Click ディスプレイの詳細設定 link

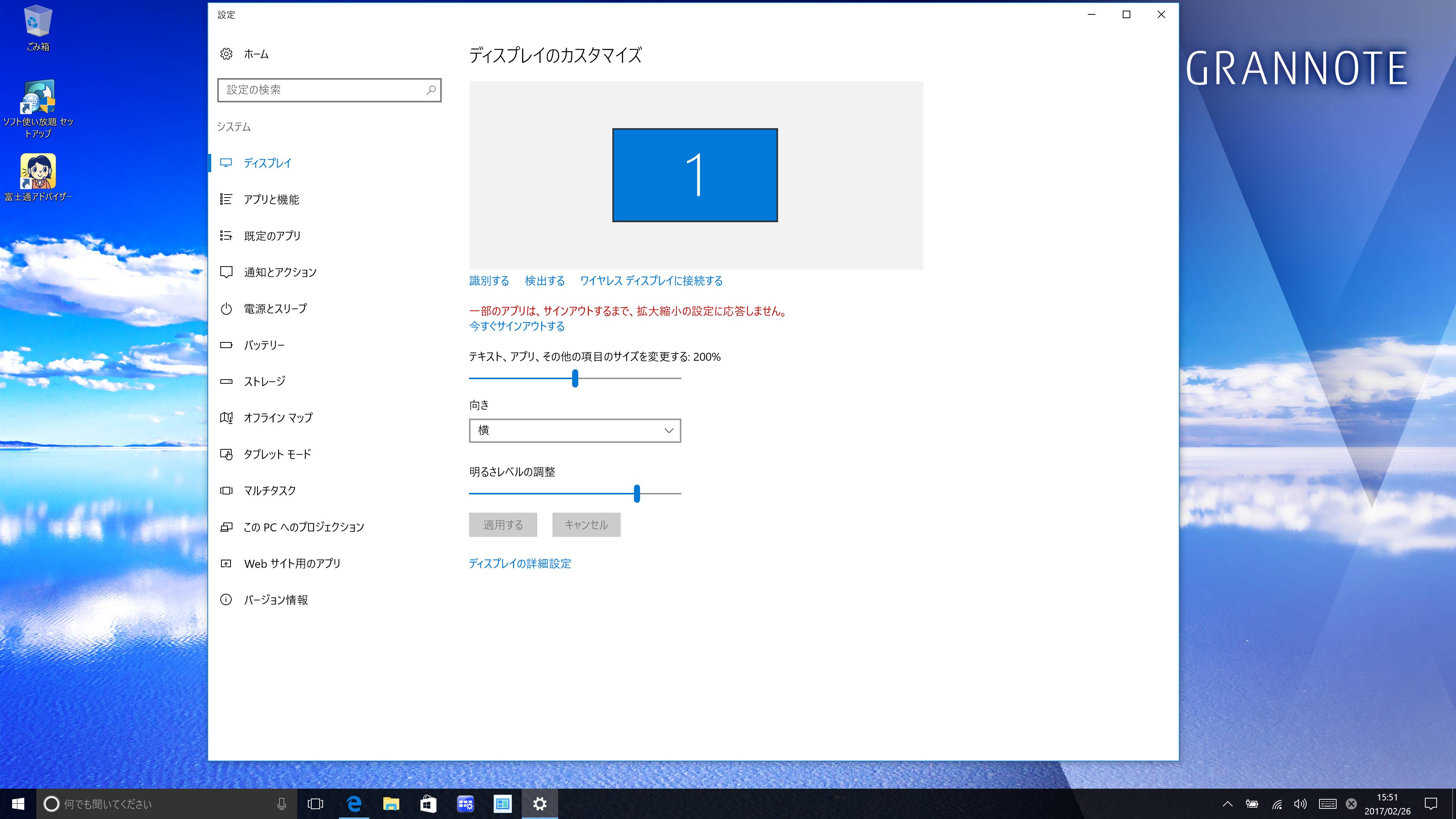pos(519,563)
